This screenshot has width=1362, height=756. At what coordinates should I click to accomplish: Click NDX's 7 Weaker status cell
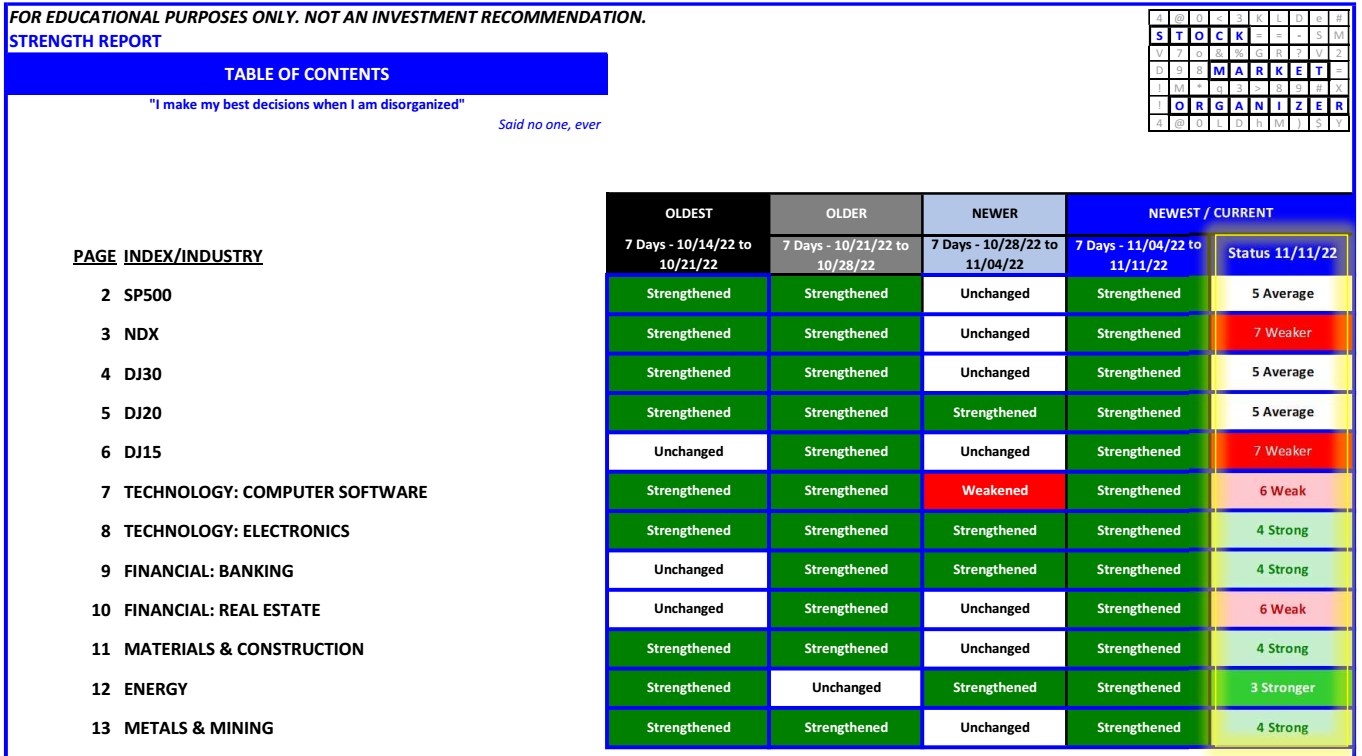pyautogui.click(x=1281, y=333)
